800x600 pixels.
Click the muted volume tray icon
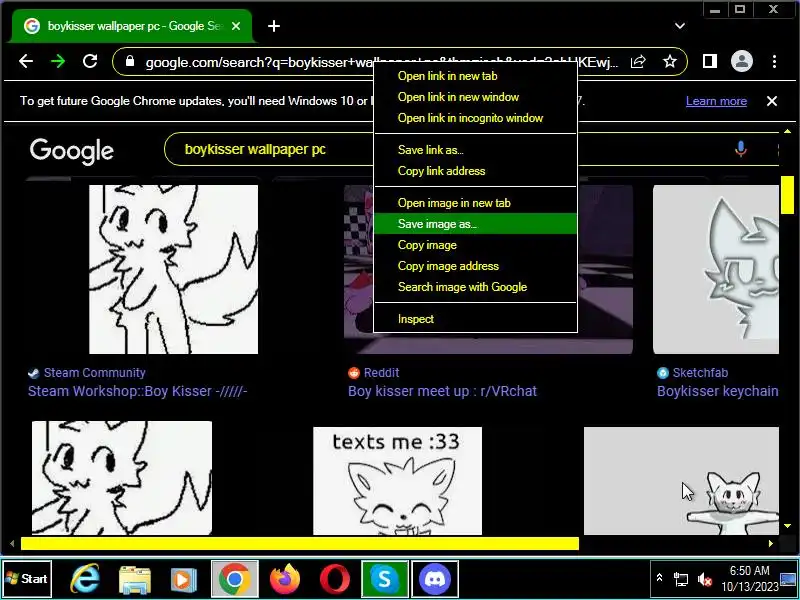(705, 579)
